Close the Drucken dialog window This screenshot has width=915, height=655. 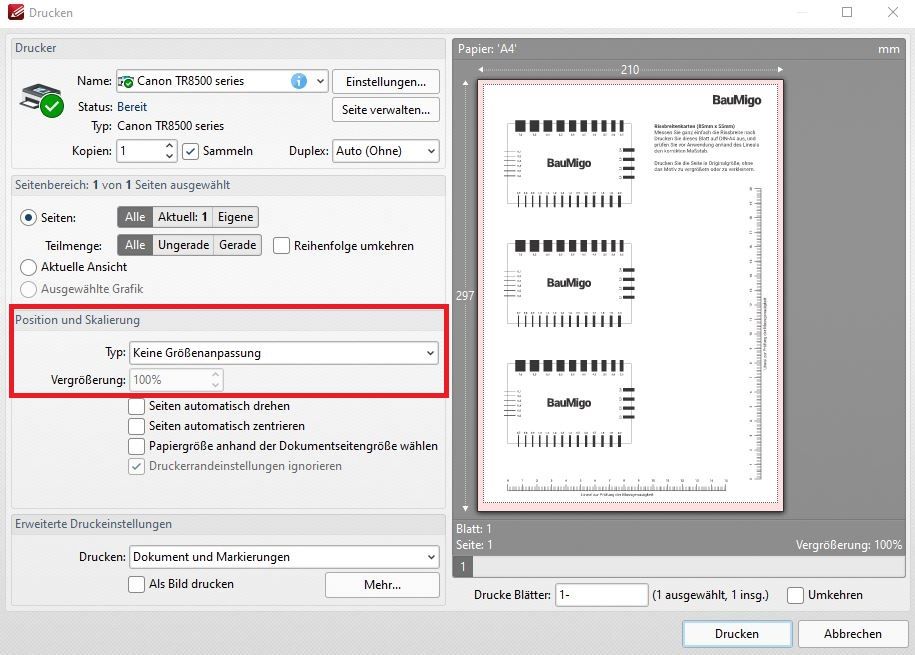(x=893, y=12)
